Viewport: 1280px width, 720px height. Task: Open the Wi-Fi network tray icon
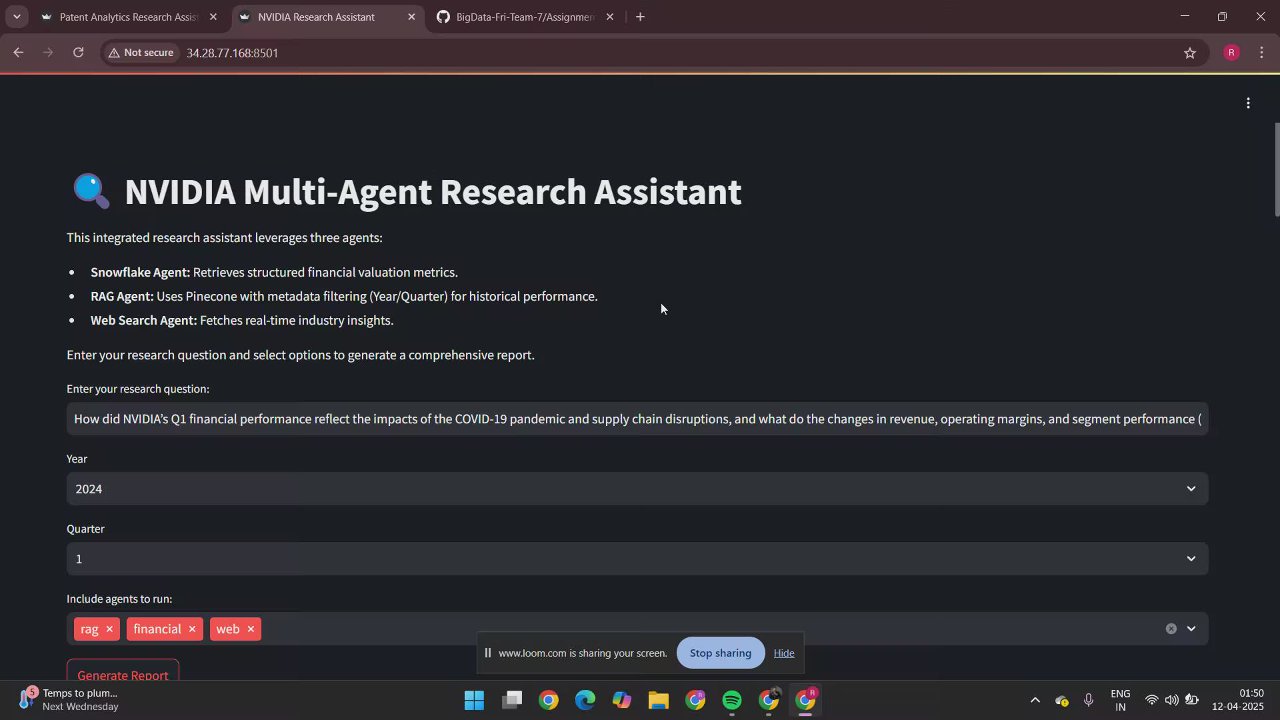[1152, 700]
